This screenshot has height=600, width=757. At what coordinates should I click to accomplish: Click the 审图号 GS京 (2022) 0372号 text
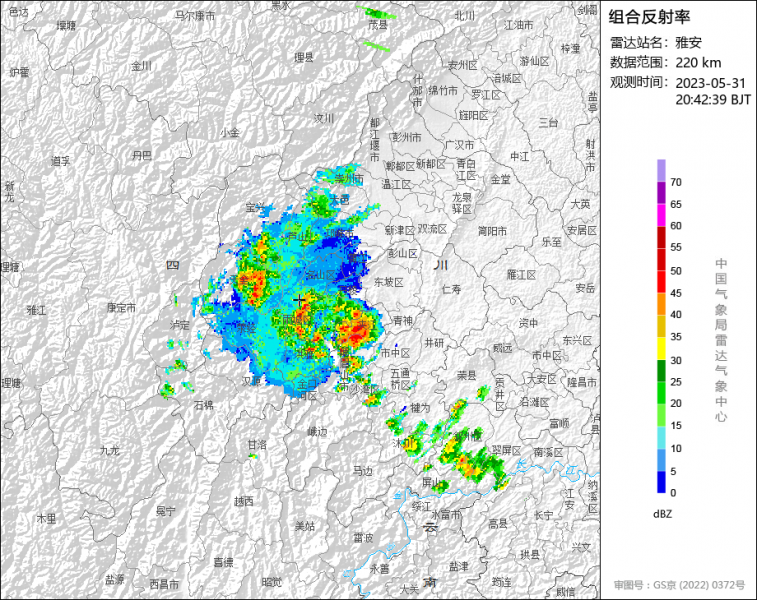tap(679, 584)
